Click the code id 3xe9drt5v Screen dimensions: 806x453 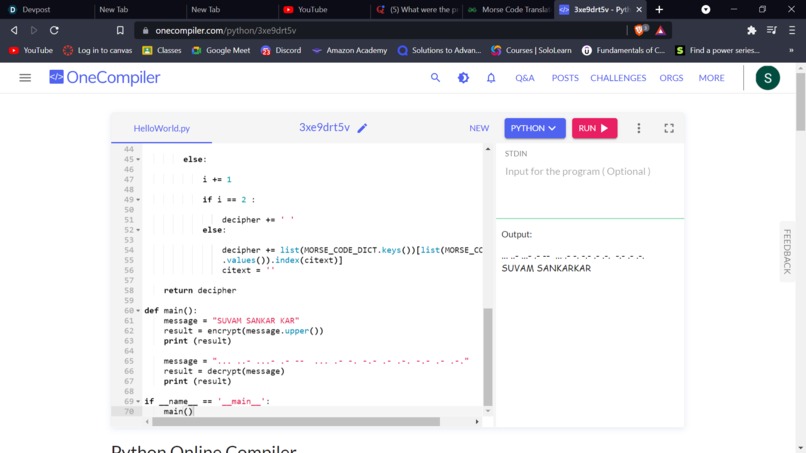pos(324,128)
